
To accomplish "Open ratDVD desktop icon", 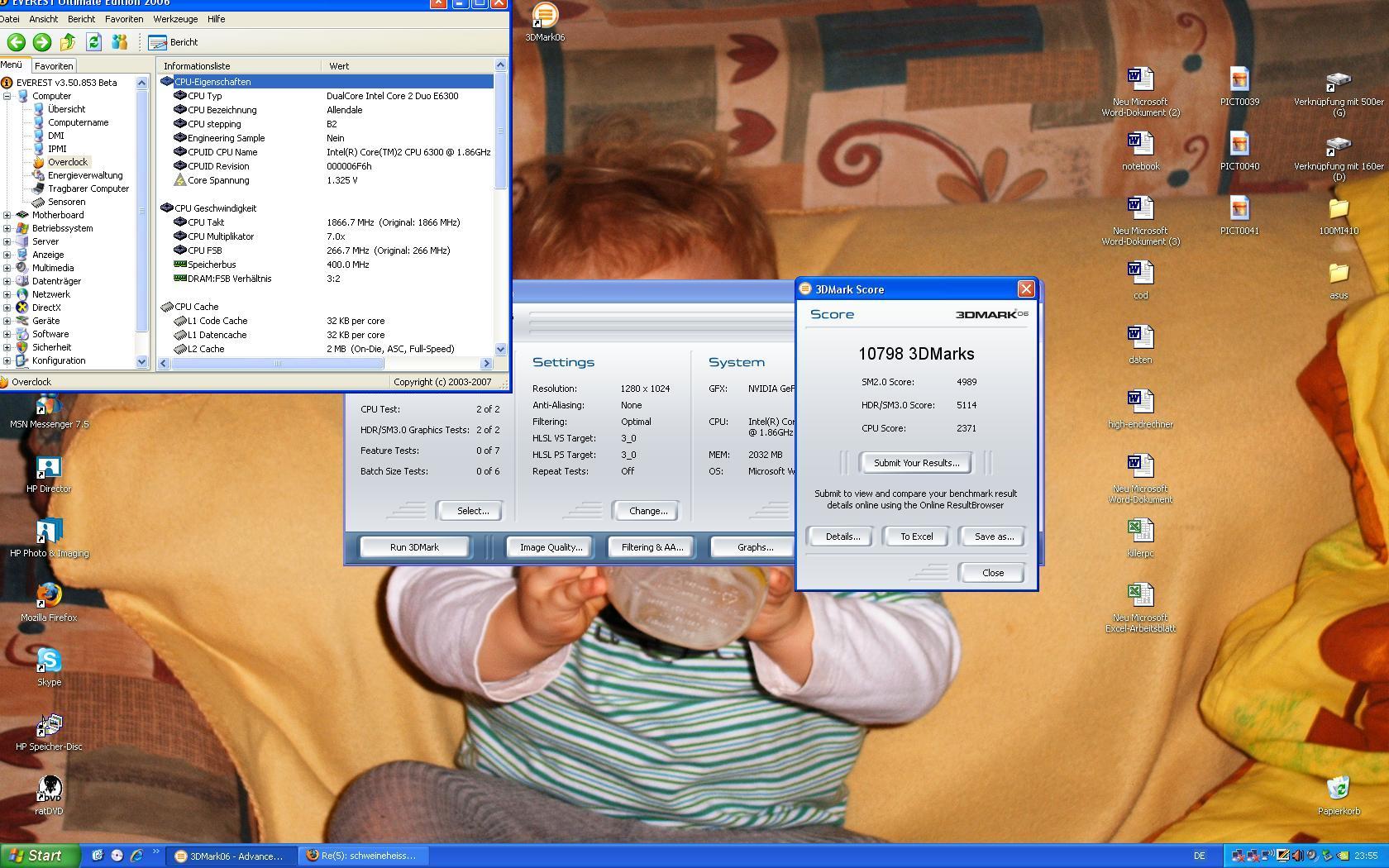I will coord(49,796).
